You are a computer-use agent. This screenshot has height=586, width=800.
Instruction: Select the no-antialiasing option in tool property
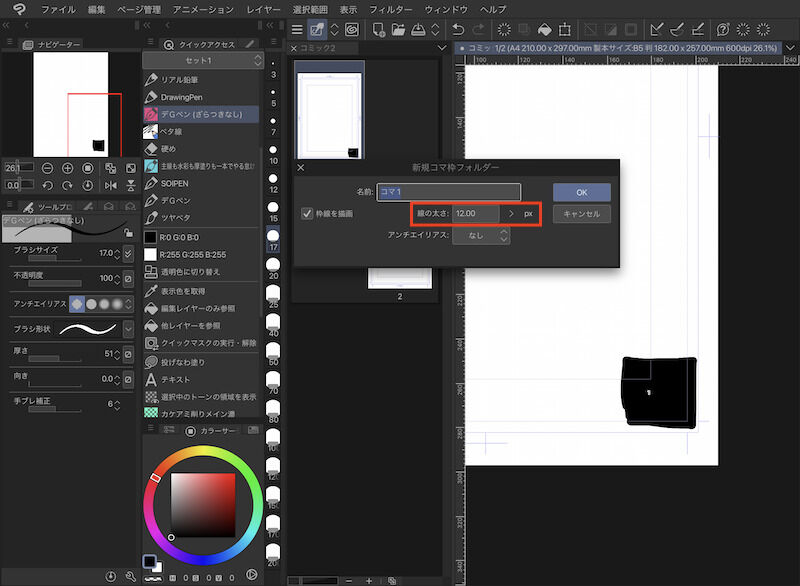point(77,304)
